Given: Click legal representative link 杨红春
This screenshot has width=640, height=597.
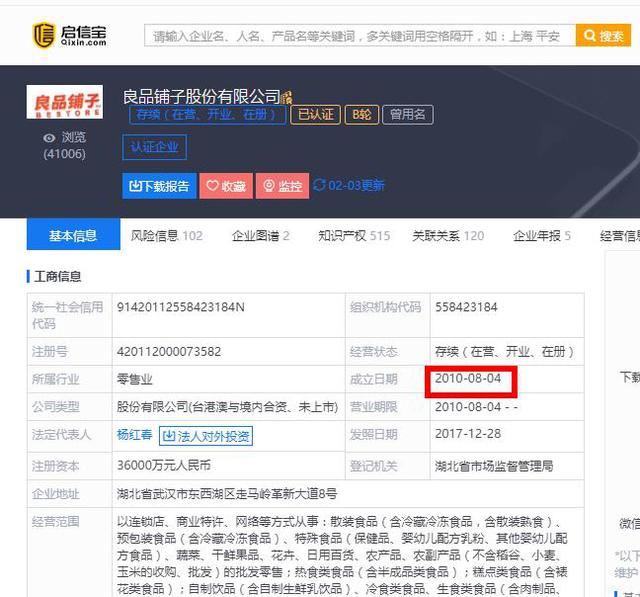Looking at the screenshot, I should point(134,435).
